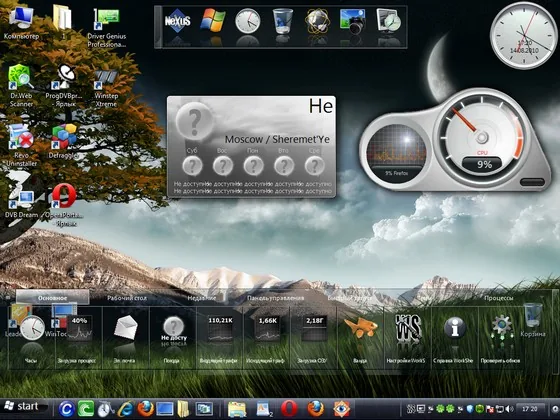Open the Рабочий стол shelf tab
Image resolution: width=560 pixels, height=420 pixels.
127,298
